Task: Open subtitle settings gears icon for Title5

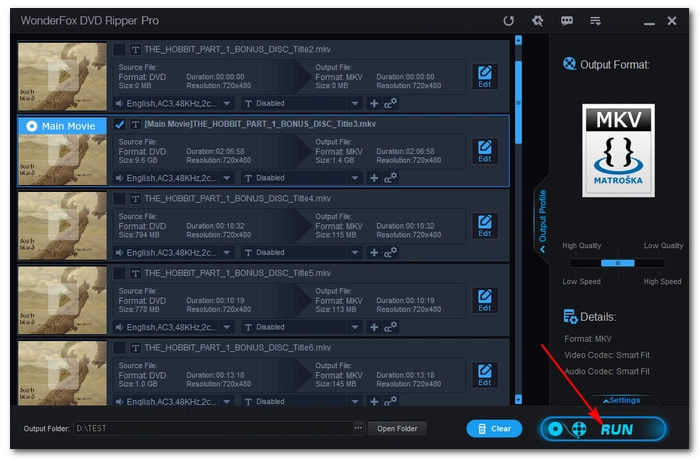Action: (x=391, y=327)
